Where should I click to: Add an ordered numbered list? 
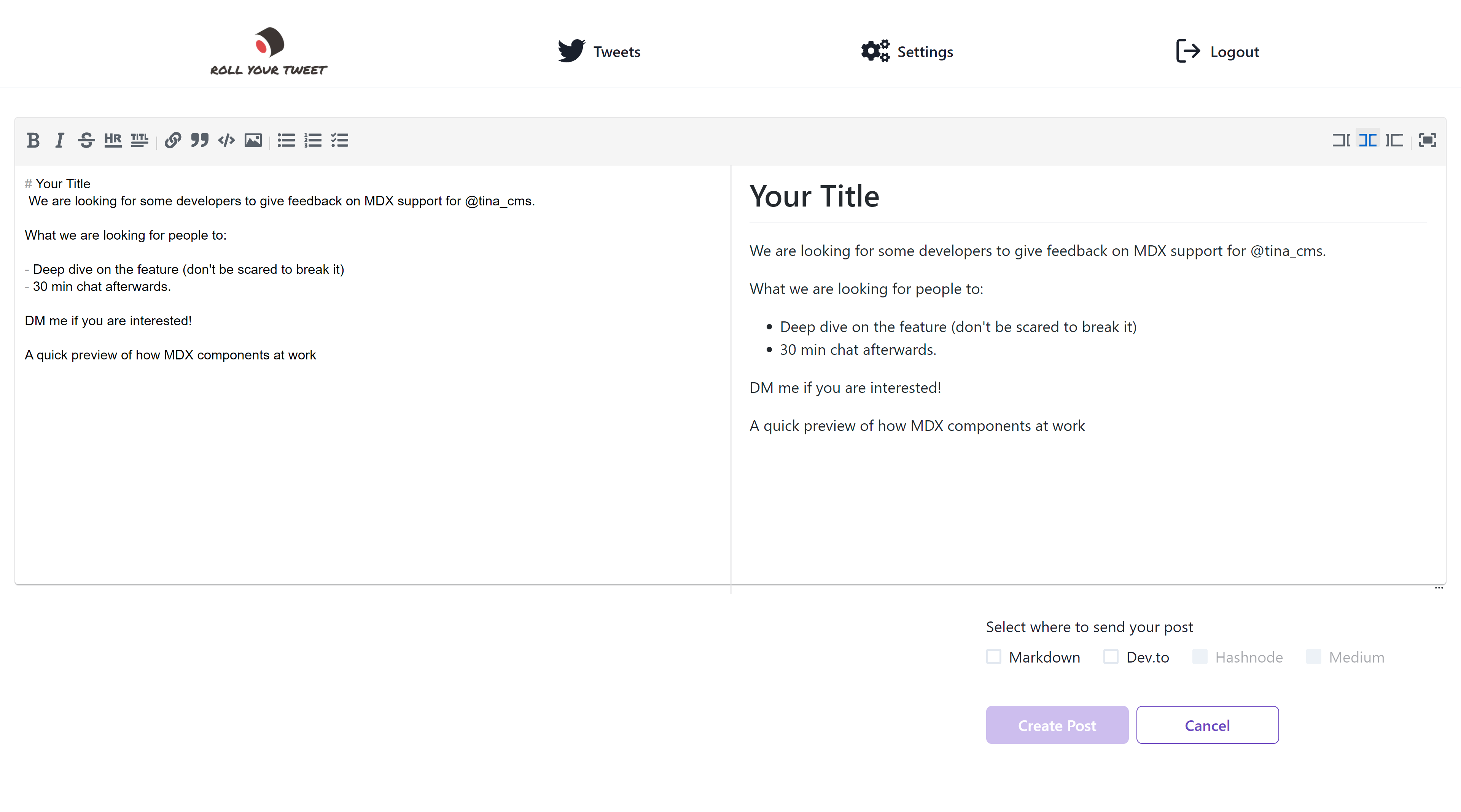pos(313,140)
